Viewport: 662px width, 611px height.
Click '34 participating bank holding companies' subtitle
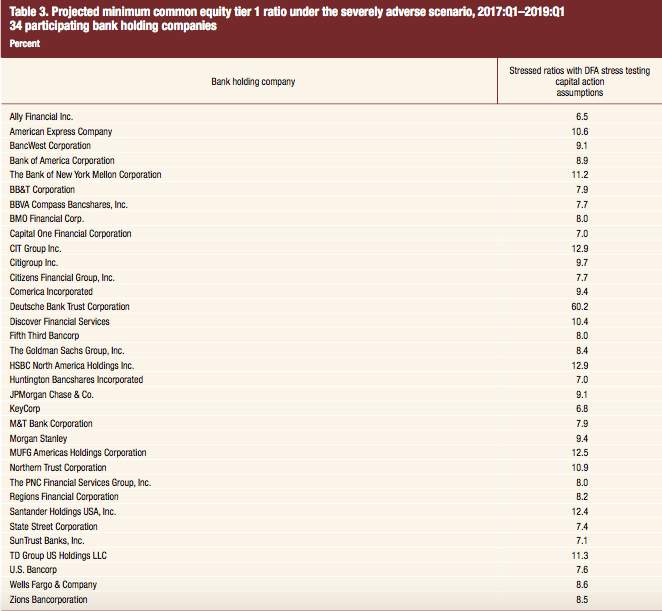pyautogui.click(x=113, y=26)
